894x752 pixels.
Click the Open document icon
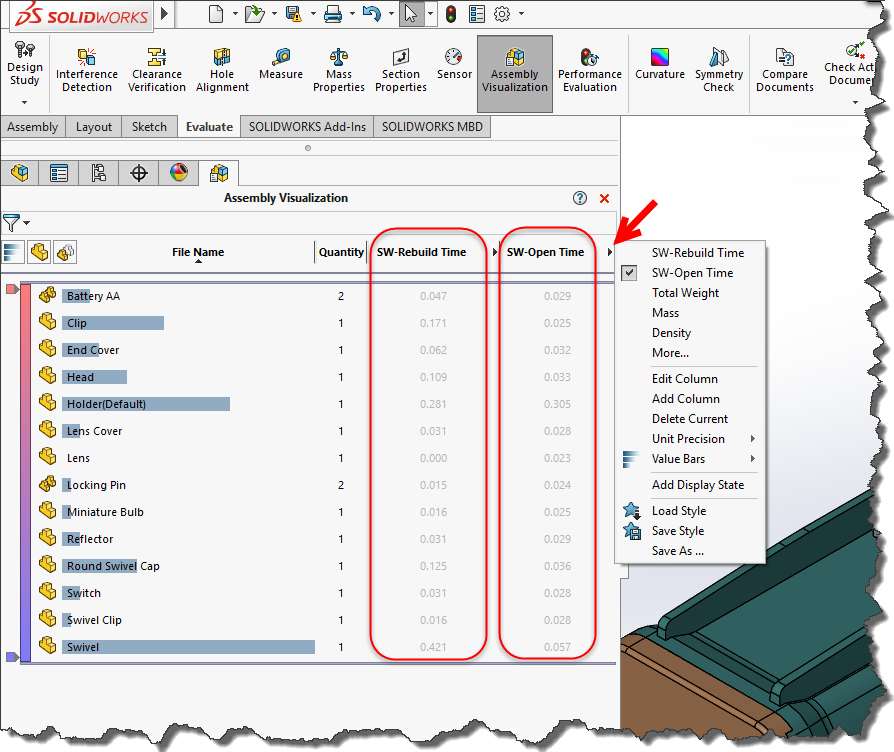click(254, 14)
